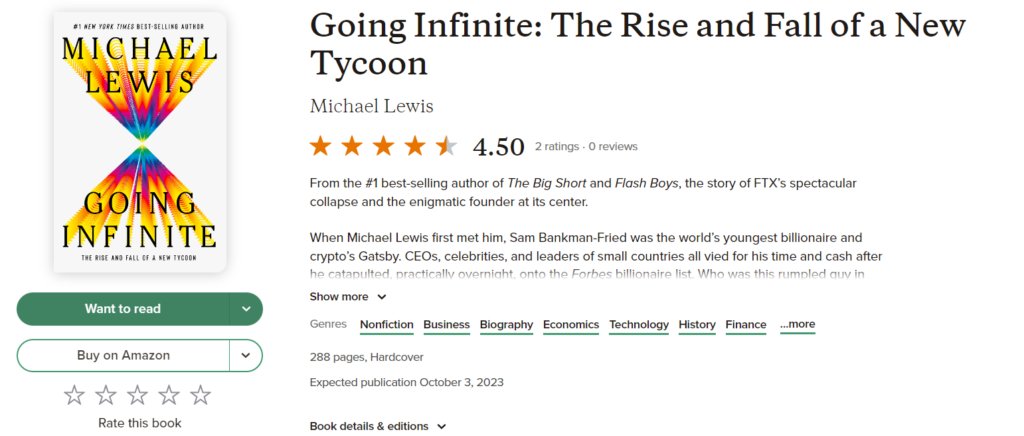The image size is (1024, 436).
Task: Go to the Biography genre
Action: (506, 325)
